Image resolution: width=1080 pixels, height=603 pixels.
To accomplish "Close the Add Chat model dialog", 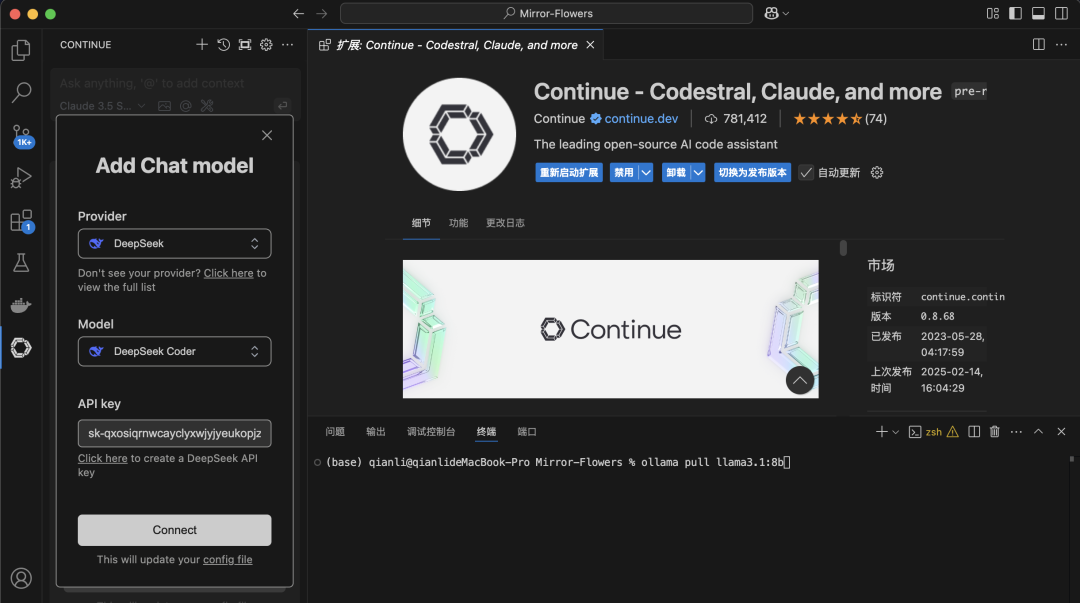I will 267,135.
